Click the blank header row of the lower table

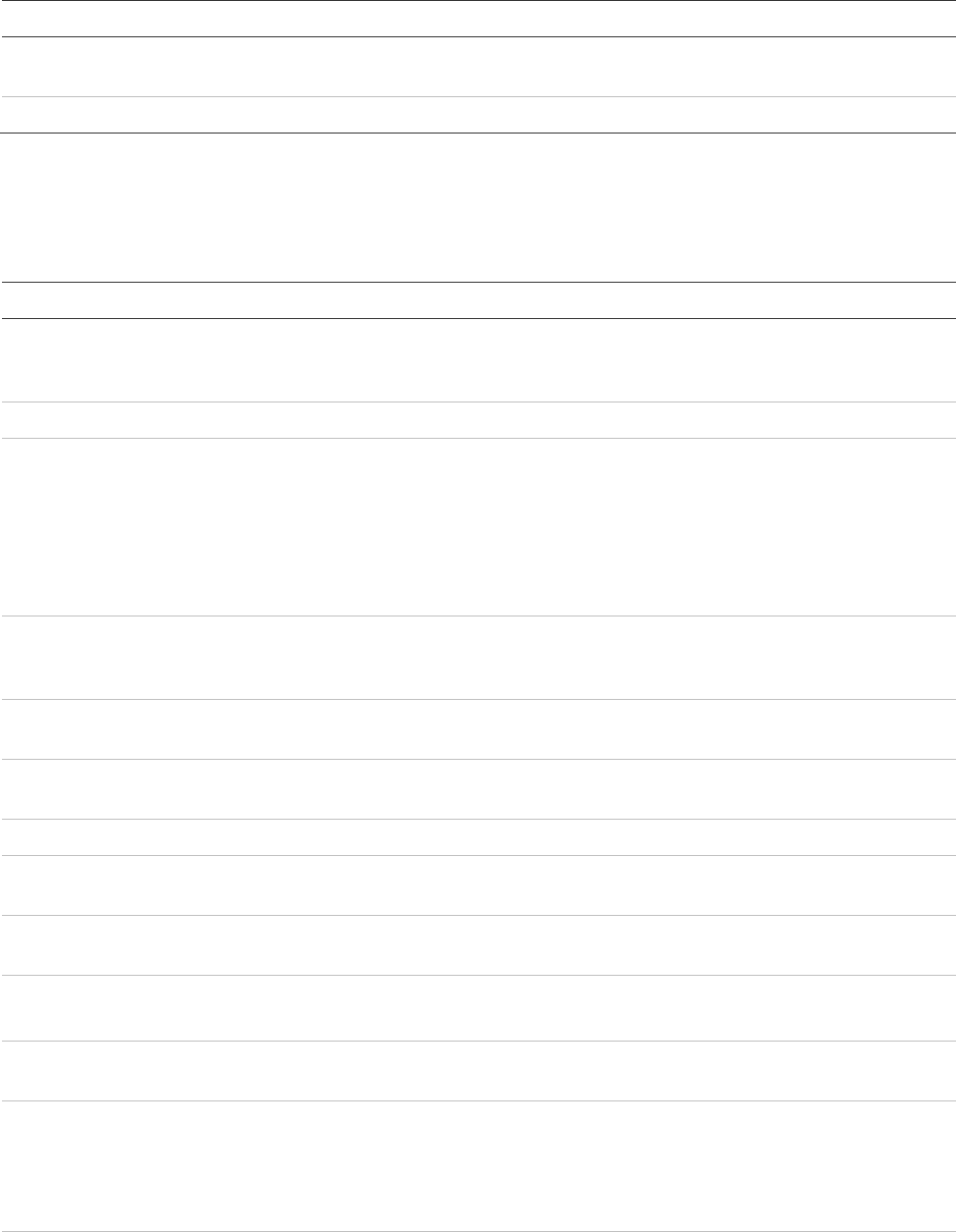478,300
